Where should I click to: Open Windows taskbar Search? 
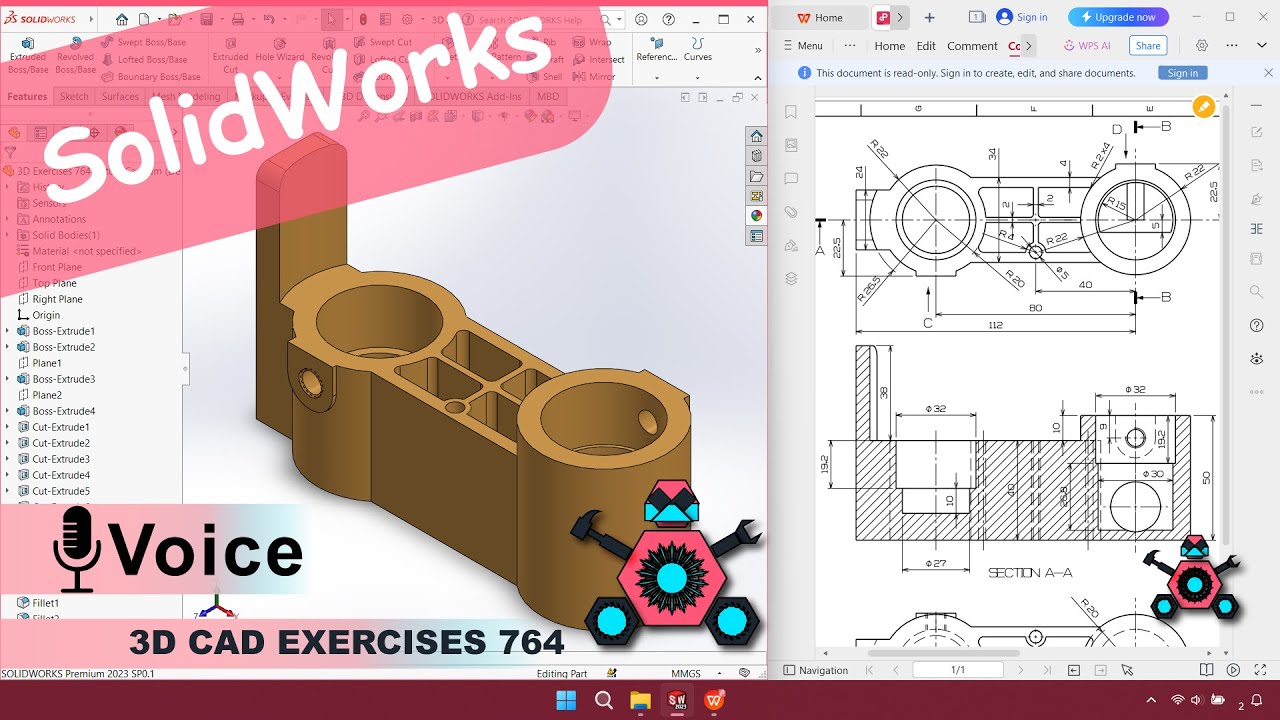click(x=604, y=700)
